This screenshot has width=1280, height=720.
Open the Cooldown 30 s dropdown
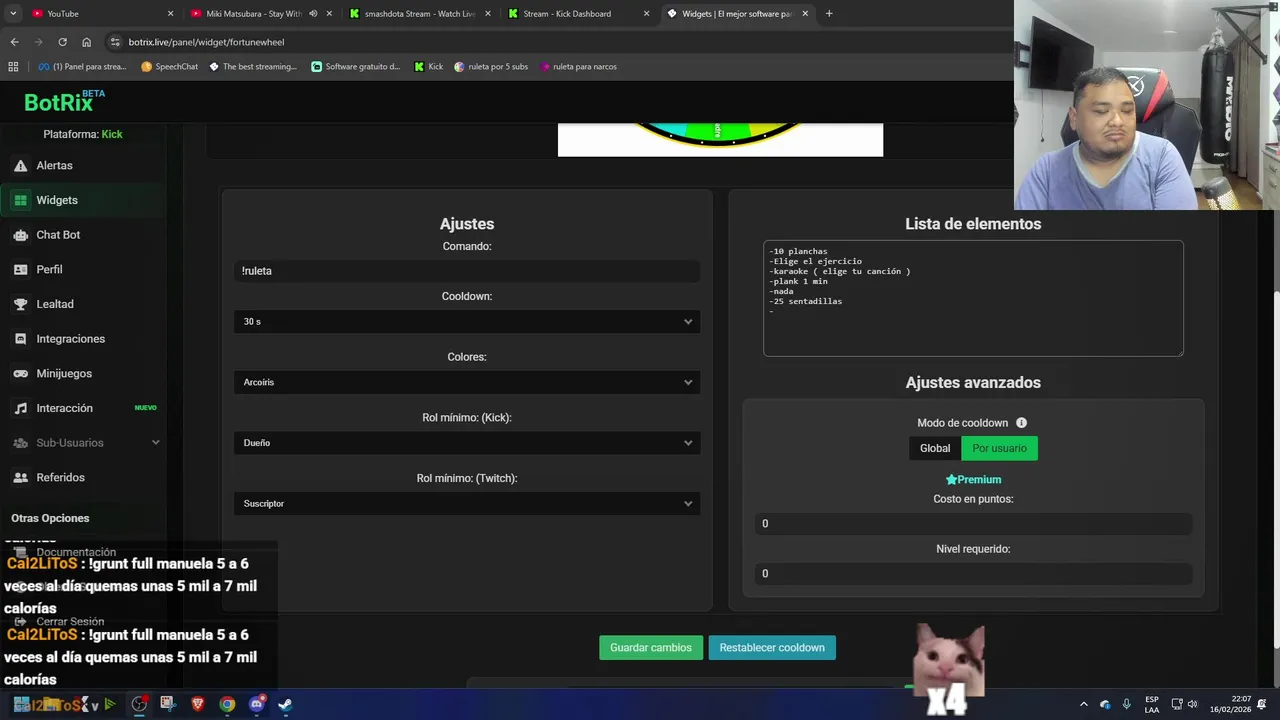467,322
